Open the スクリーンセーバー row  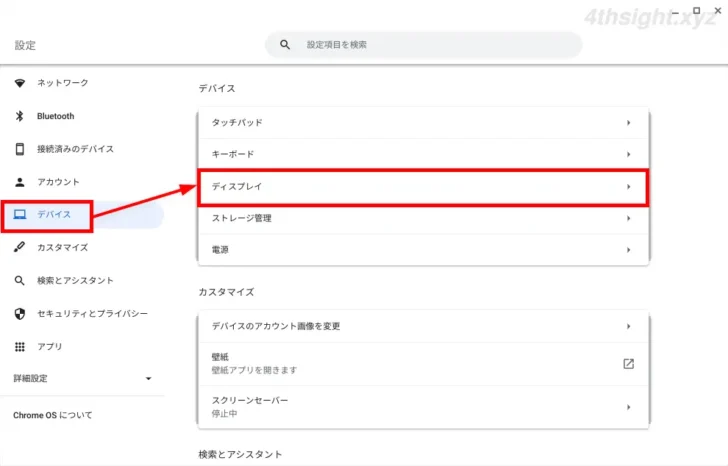pyautogui.click(x=423, y=407)
